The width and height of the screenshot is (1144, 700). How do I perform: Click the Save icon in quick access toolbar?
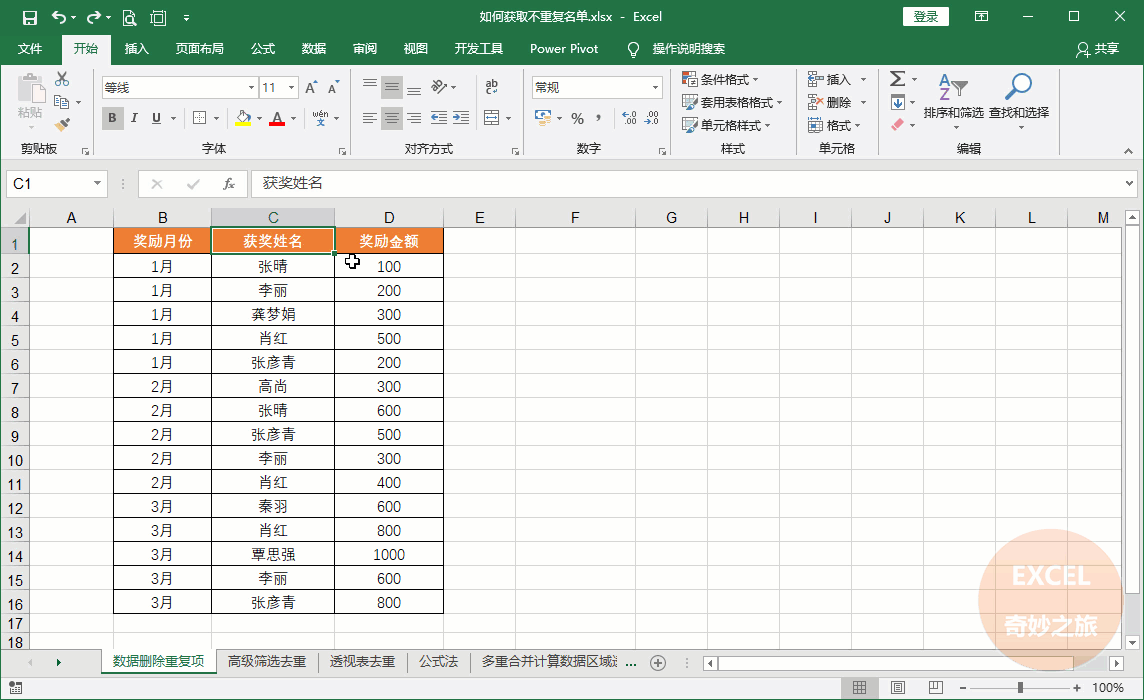pos(29,18)
